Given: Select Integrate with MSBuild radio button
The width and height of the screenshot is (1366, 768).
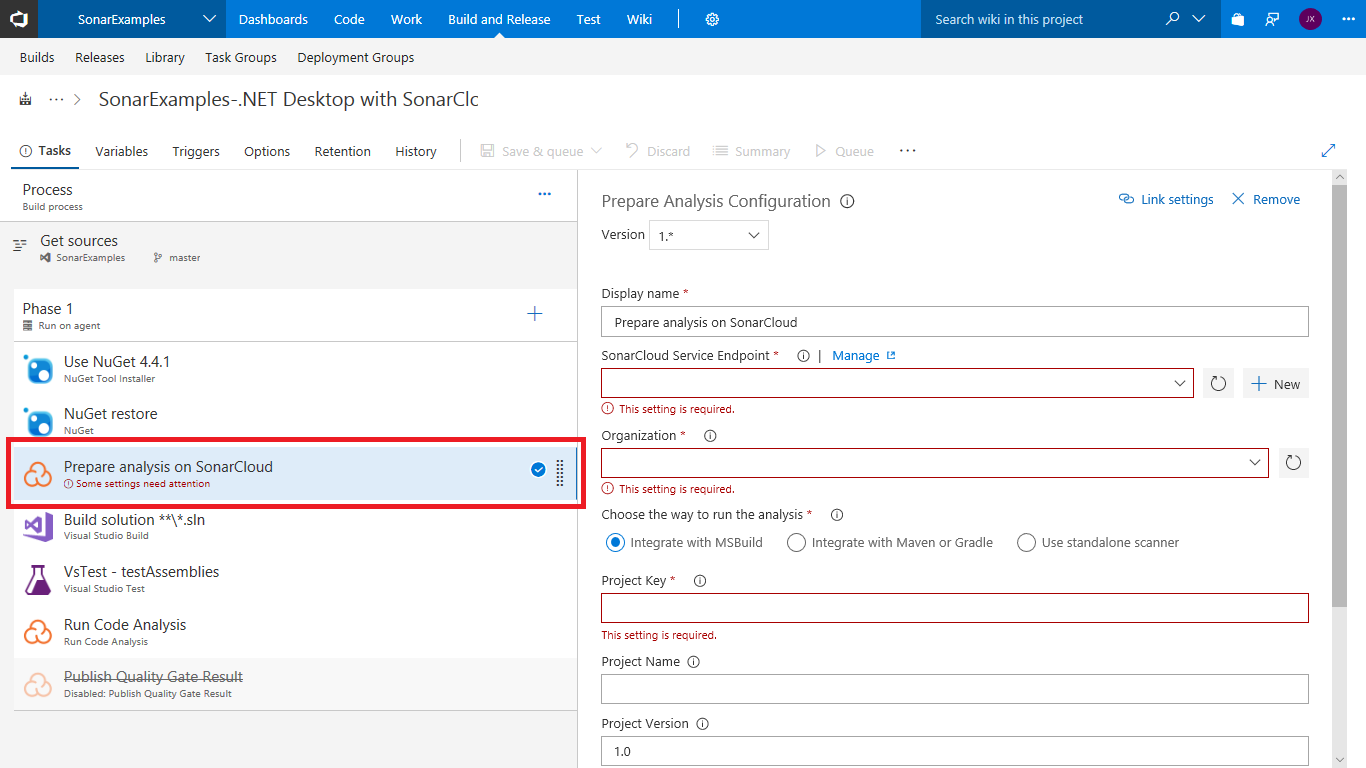Looking at the screenshot, I should point(616,543).
